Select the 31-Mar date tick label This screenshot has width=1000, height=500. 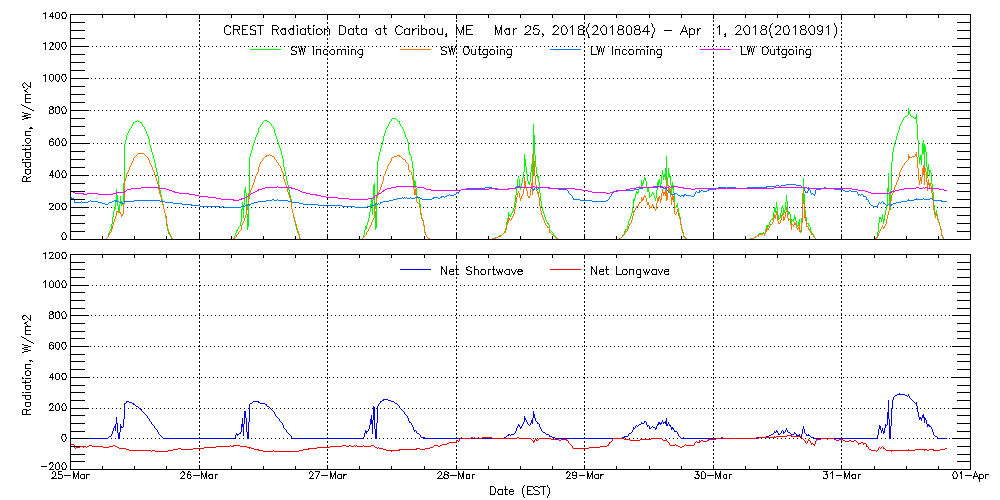pyautogui.click(x=841, y=477)
